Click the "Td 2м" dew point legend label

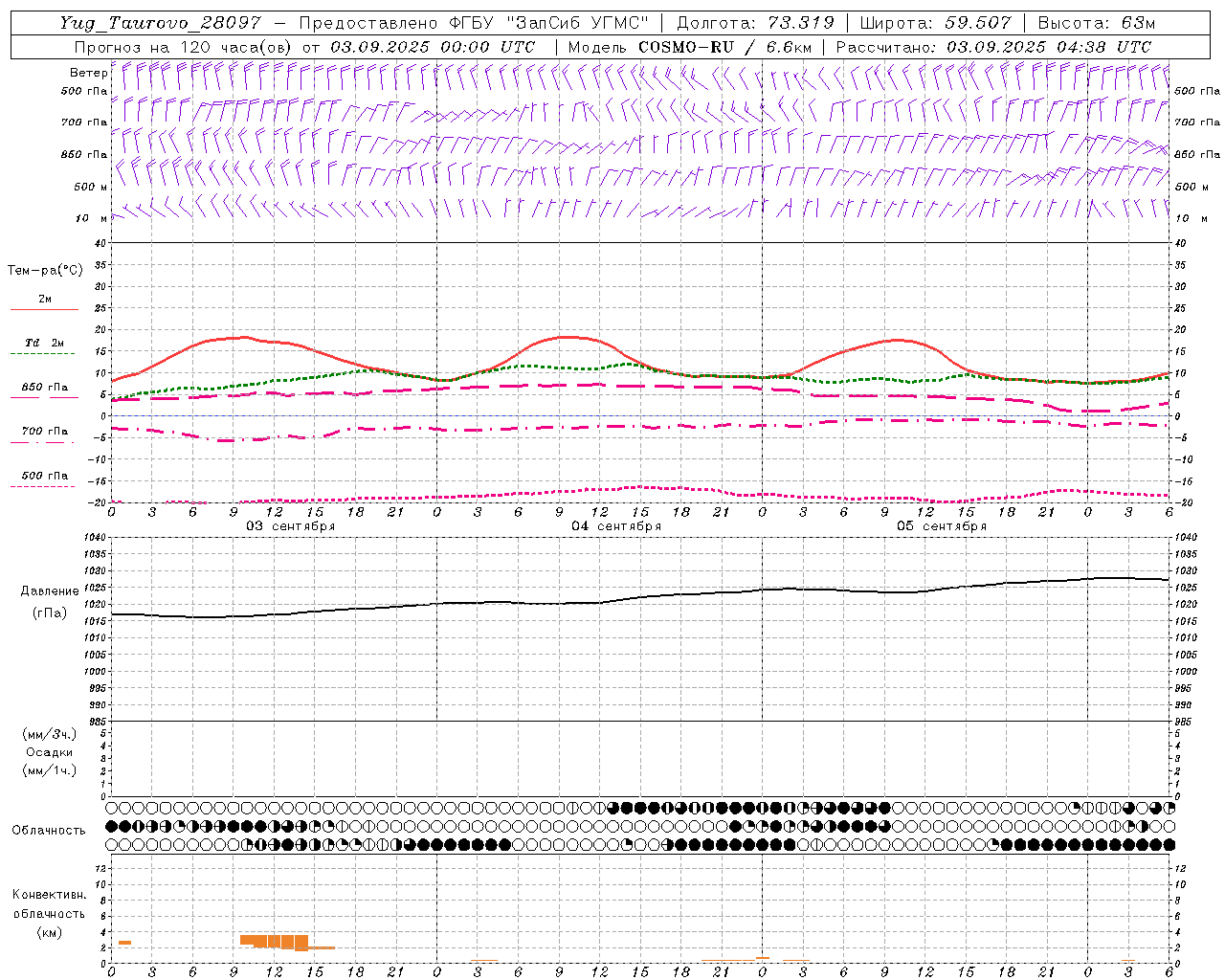(x=44, y=343)
